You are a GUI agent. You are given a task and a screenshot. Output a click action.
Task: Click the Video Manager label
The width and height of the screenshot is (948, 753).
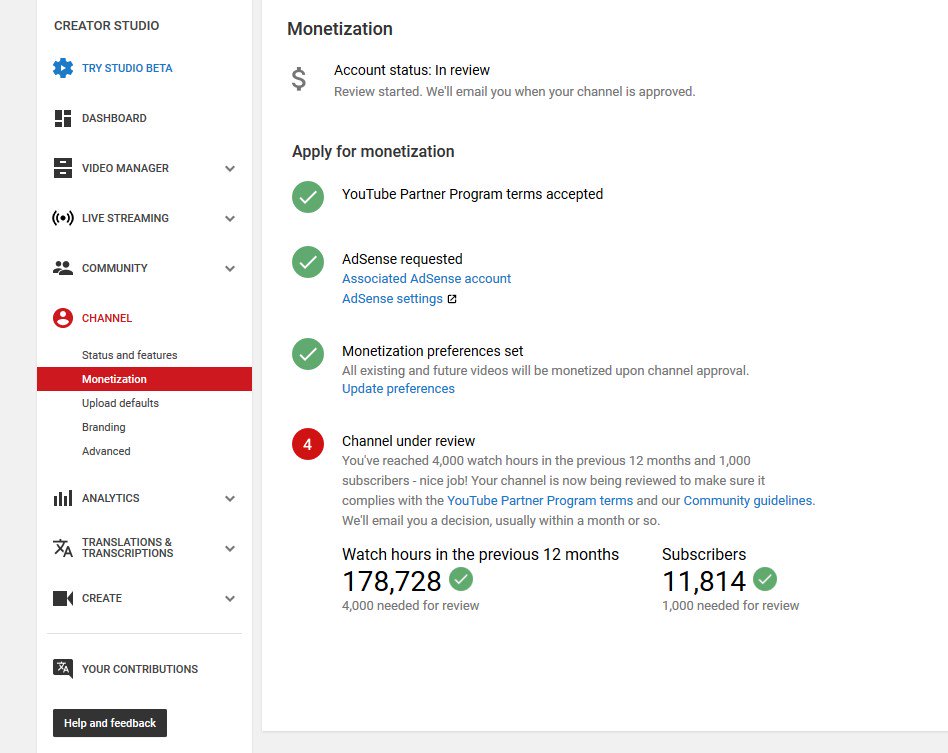point(125,168)
